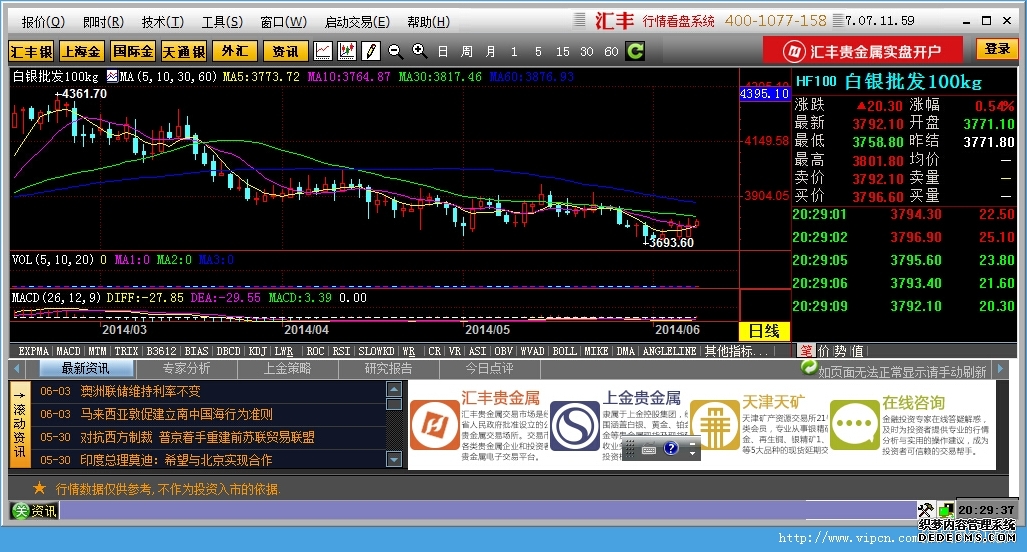Select the pencil drawing tool

(371, 51)
